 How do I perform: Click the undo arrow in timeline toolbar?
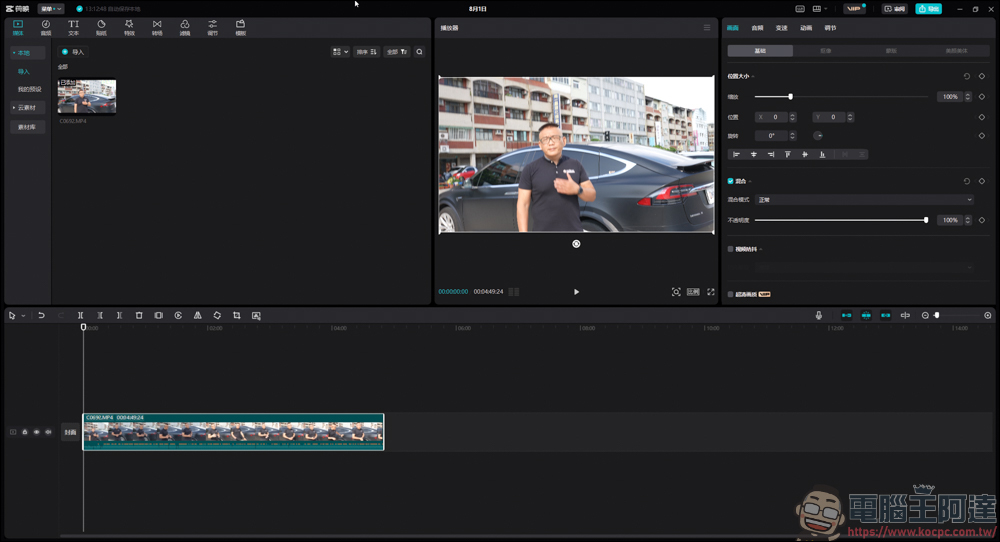click(x=41, y=315)
